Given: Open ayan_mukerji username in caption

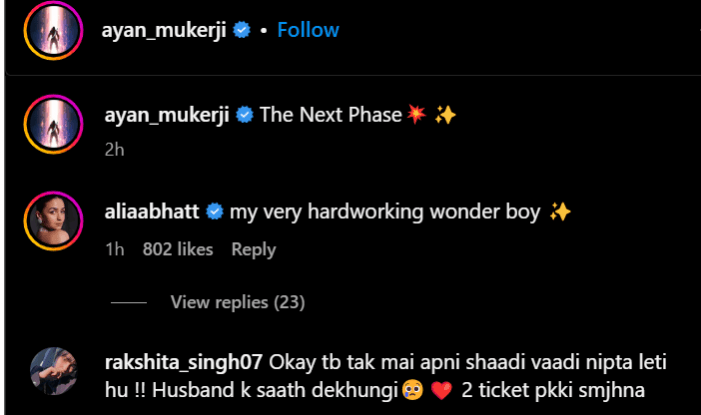Looking at the screenshot, I should 166,115.
